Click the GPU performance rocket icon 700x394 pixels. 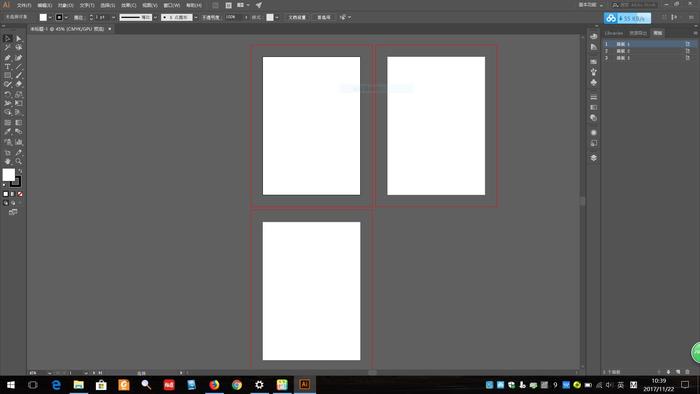259,5
